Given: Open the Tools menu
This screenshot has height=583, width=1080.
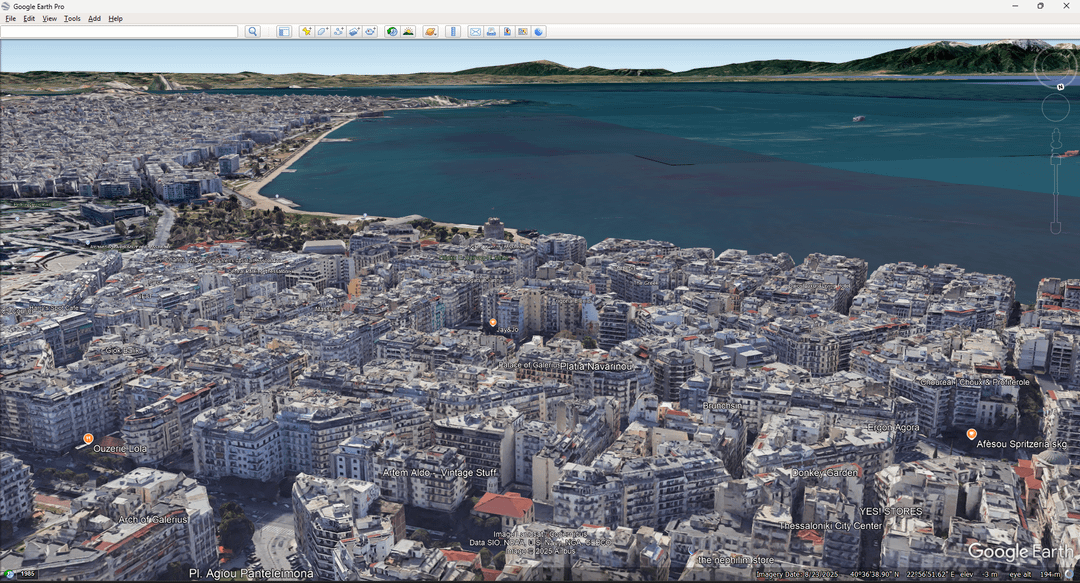Looking at the screenshot, I should (72, 19).
